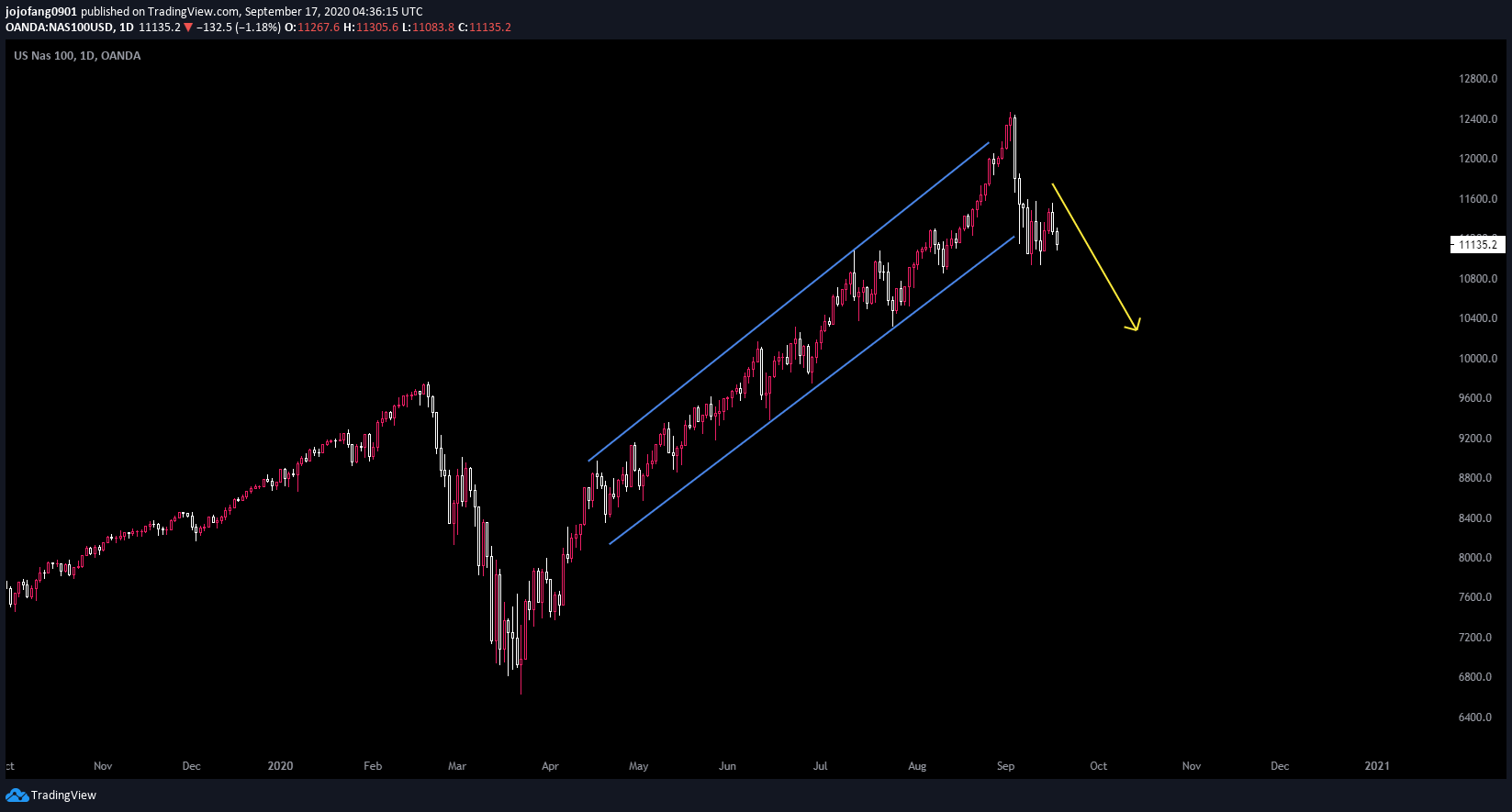Image resolution: width=1512 pixels, height=812 pixels.
Task: Click the Oct time axis label
Action: pyautogui.click(x=1098, y=766)
